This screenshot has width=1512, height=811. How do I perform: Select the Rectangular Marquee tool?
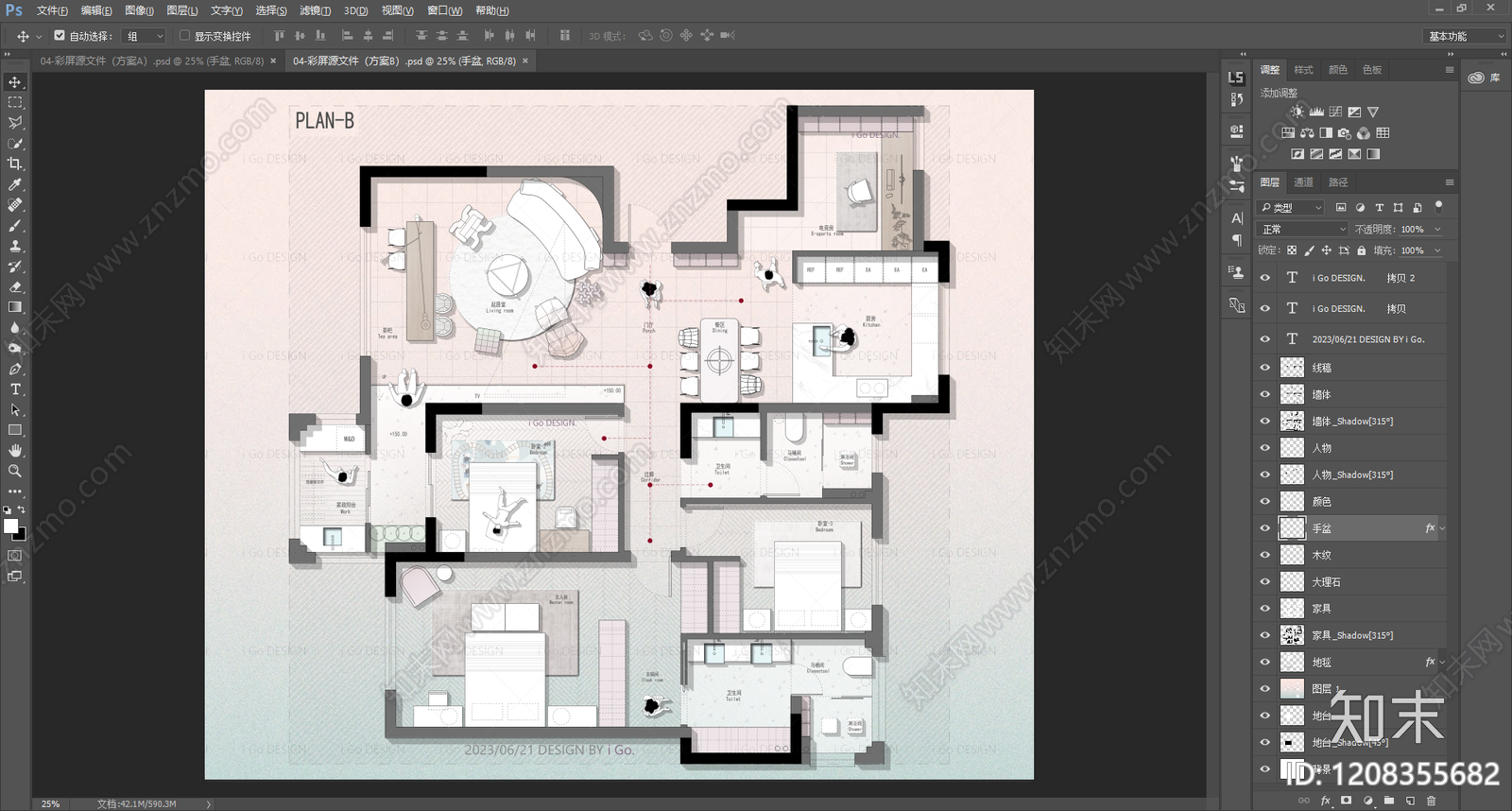15,102
